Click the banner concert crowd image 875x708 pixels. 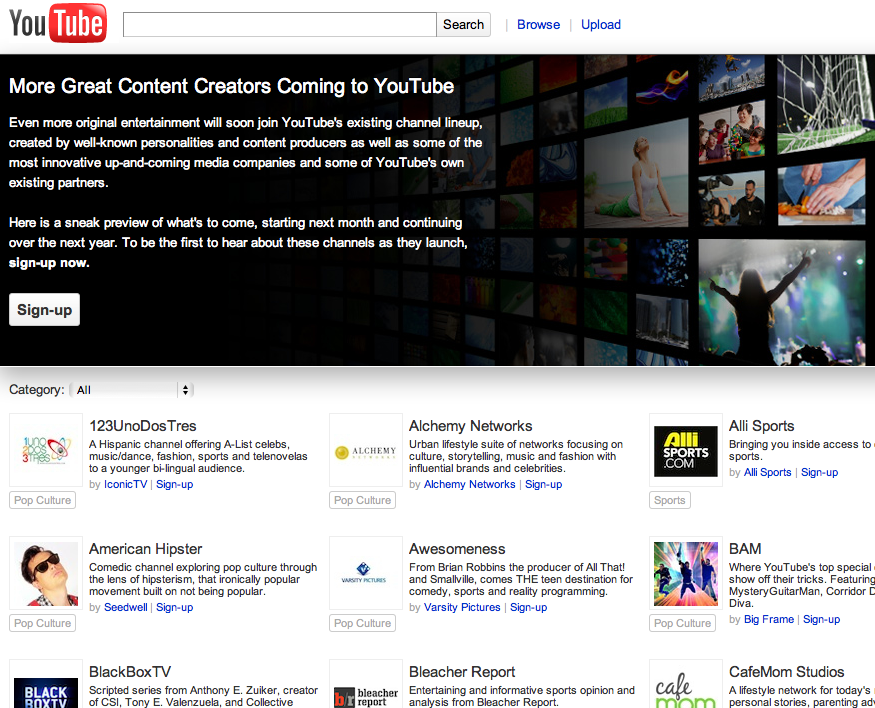click(x=781, y=302)
